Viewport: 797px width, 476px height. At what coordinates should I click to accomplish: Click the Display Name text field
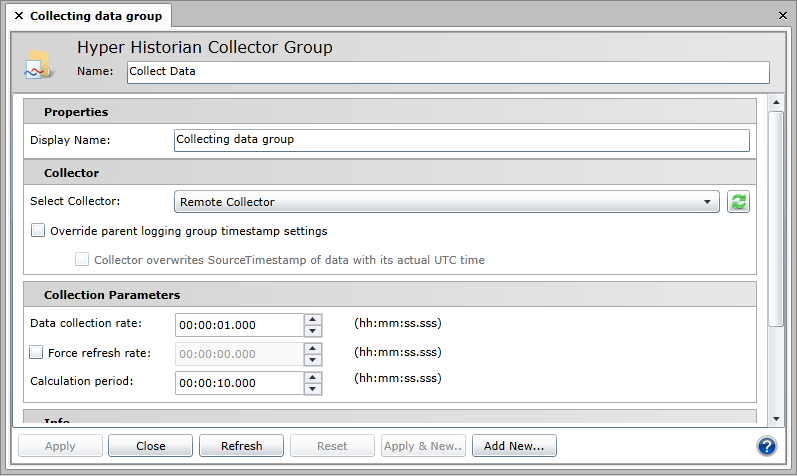(461, 140)
